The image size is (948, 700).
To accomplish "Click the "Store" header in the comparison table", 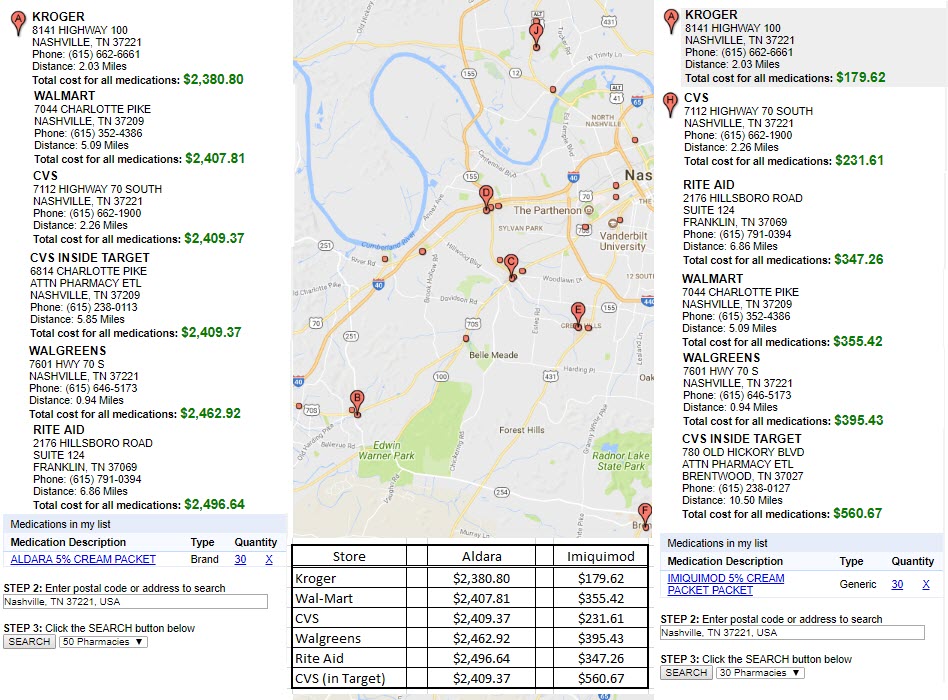I will (x=349, y=556).
